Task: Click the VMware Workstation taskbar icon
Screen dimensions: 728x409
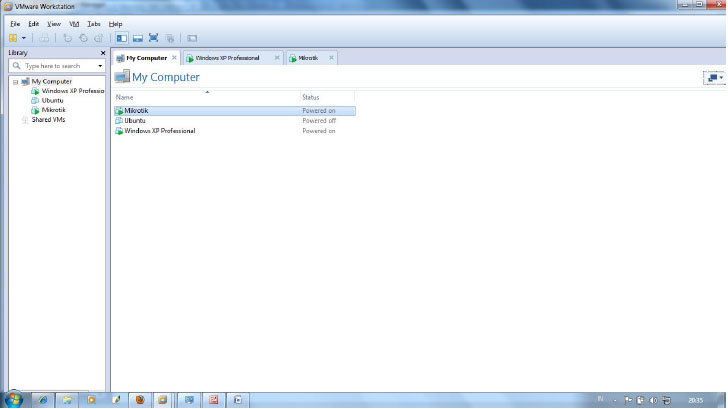Action: (x=162, y=400)
